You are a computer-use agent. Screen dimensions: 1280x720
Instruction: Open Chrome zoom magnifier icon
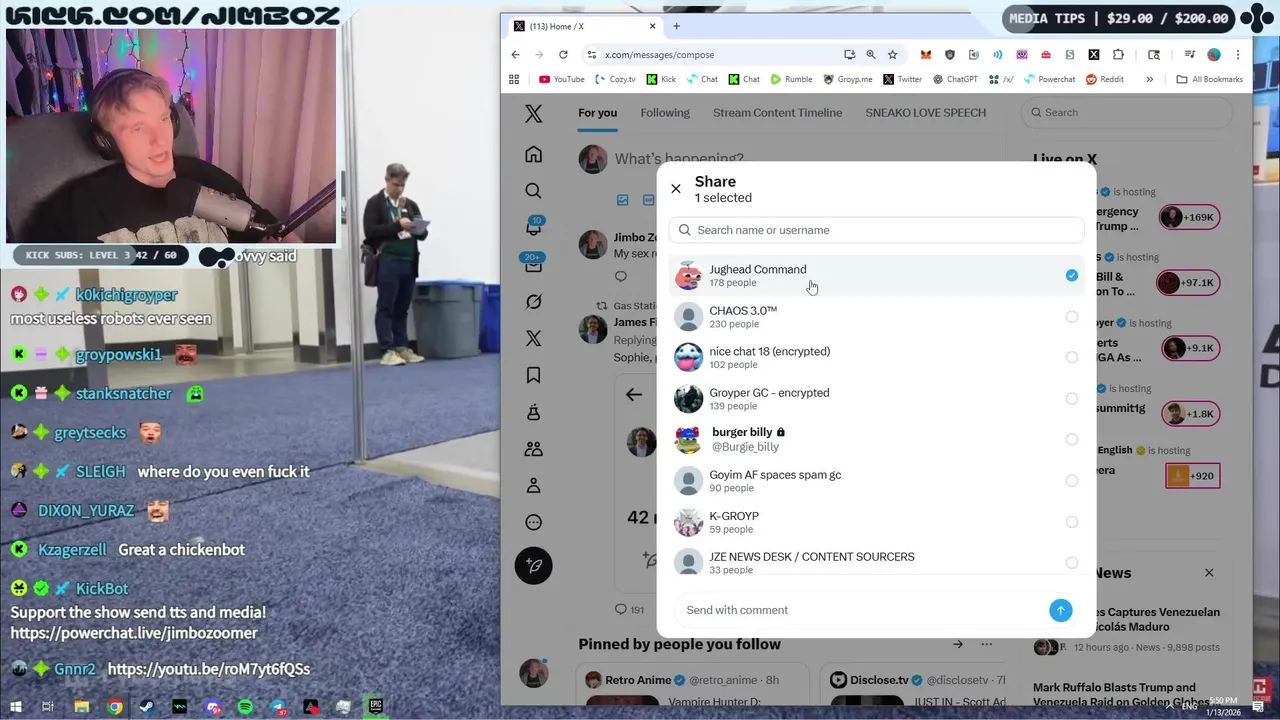[871, 55]
